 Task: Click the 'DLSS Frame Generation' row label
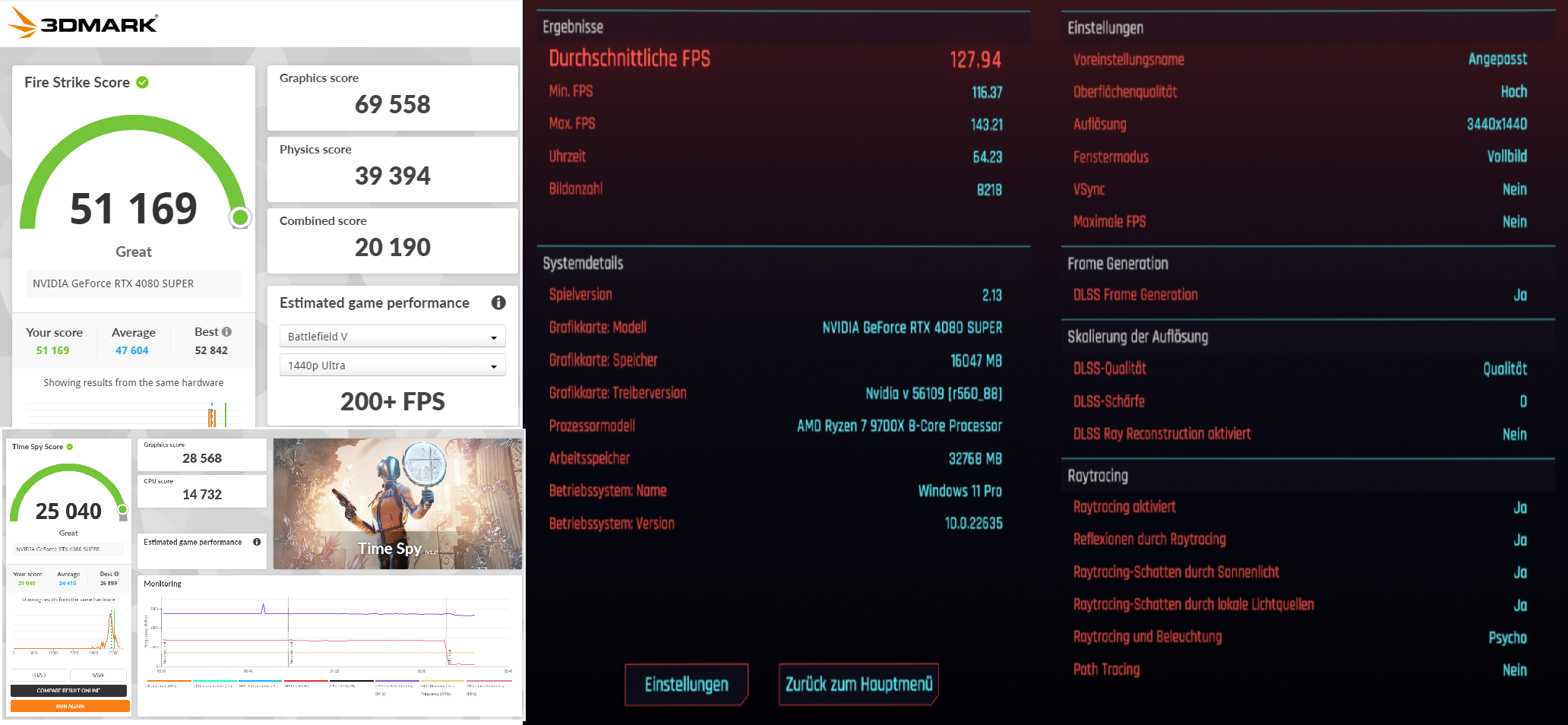[x=1135, y=295]
